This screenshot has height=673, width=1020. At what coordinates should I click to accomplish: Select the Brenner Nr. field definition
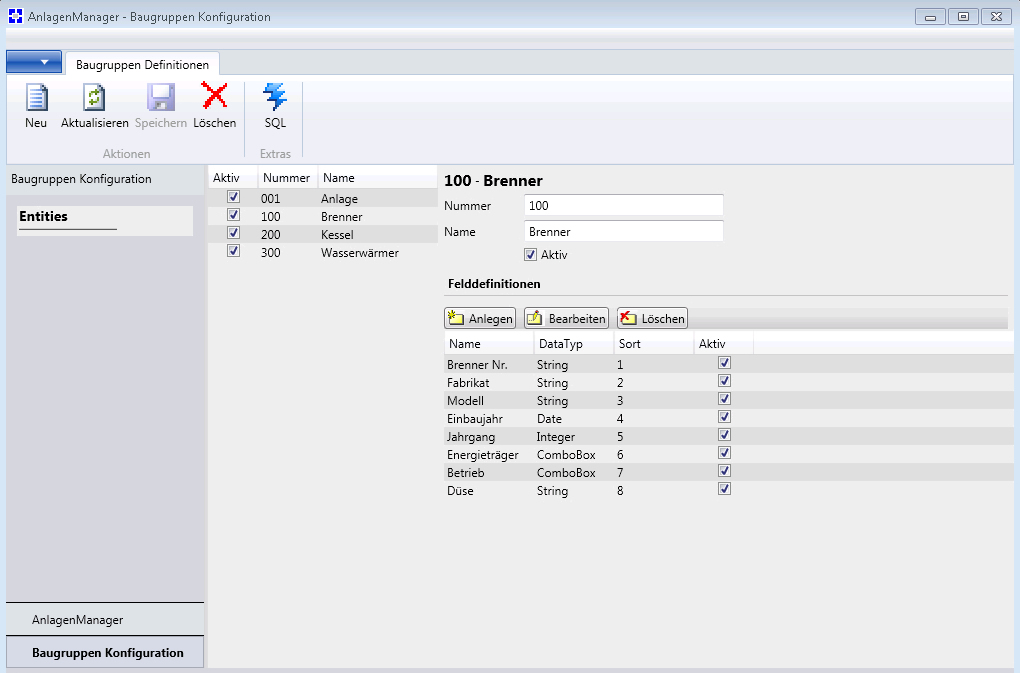[x=729, y=364]
